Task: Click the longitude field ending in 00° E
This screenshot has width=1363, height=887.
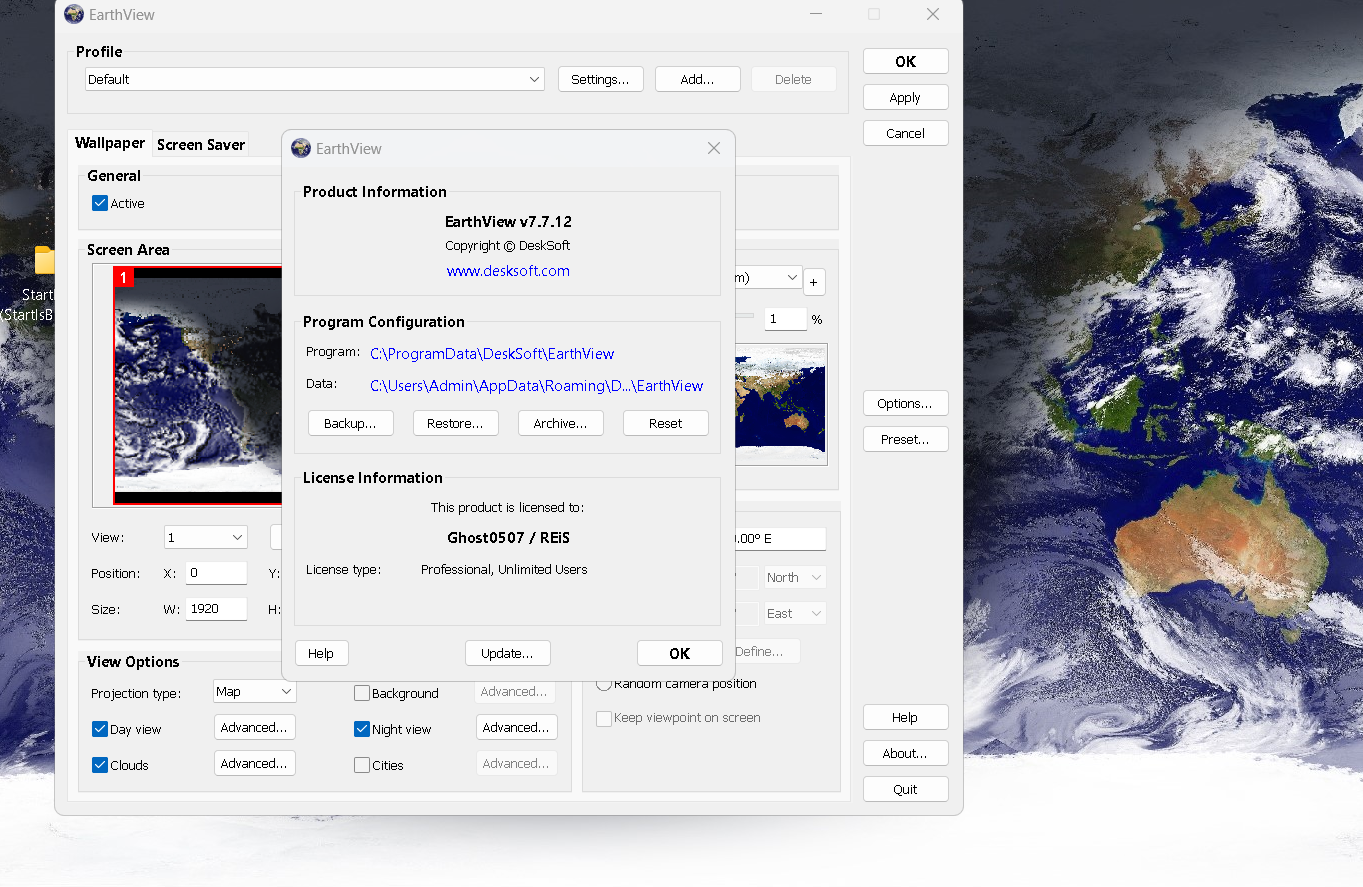Action: pos(780,538)
